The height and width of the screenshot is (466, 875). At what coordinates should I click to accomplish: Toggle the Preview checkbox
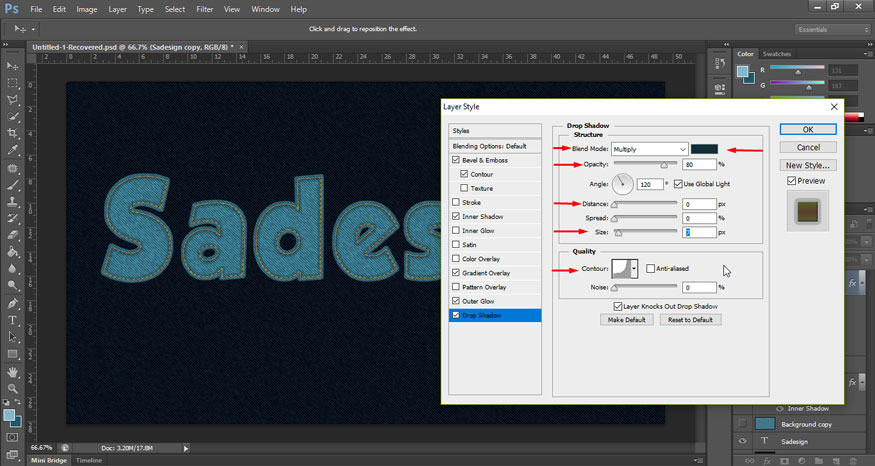(791, 181)
